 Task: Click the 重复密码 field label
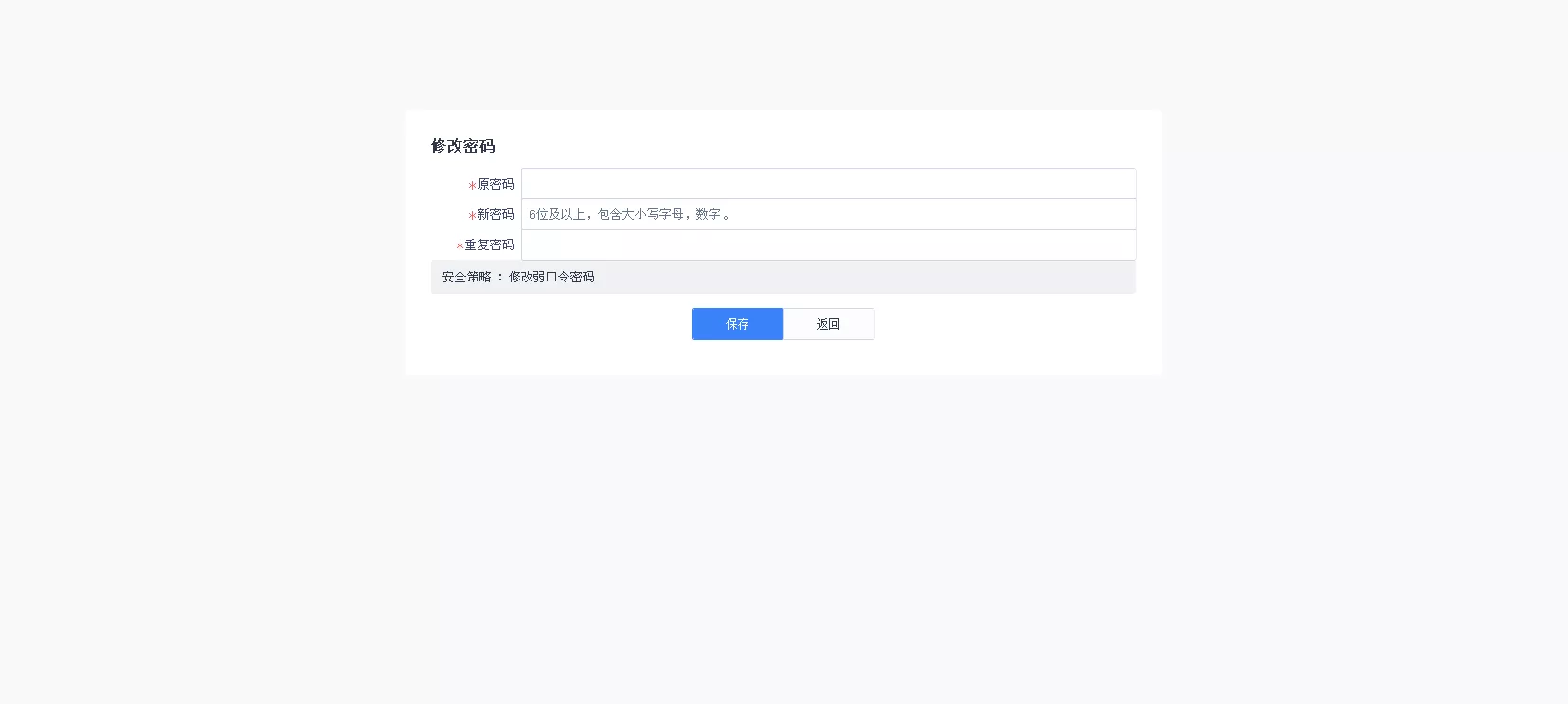click(489, 244)
